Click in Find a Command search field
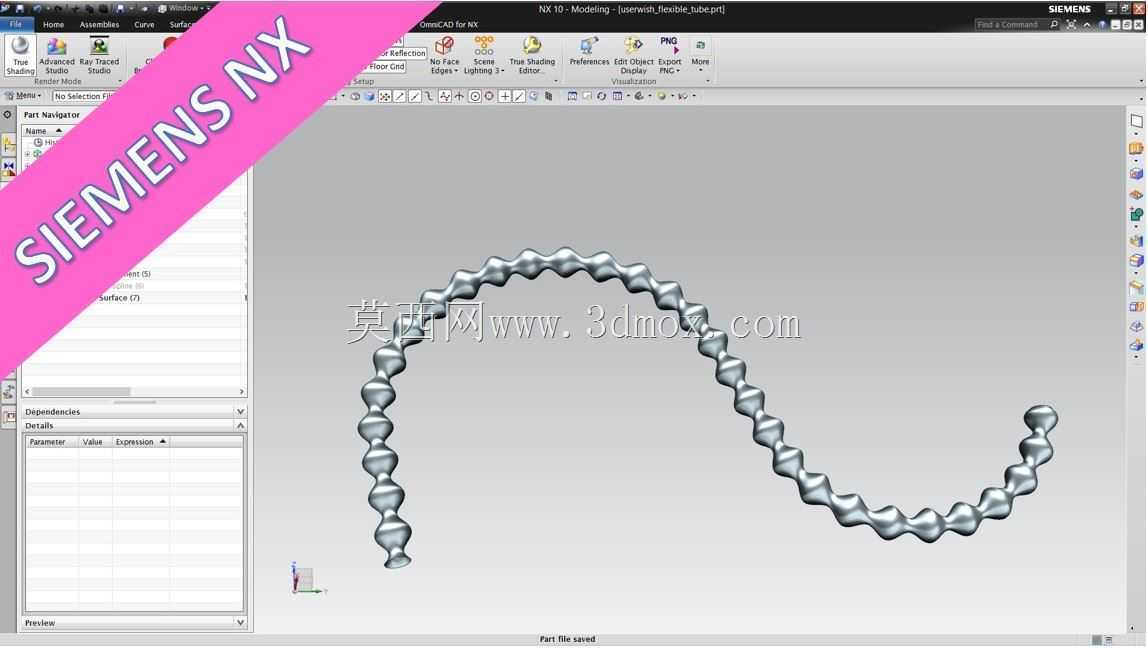This screenshot has width=1148, height=648. tap(1010, 24)
